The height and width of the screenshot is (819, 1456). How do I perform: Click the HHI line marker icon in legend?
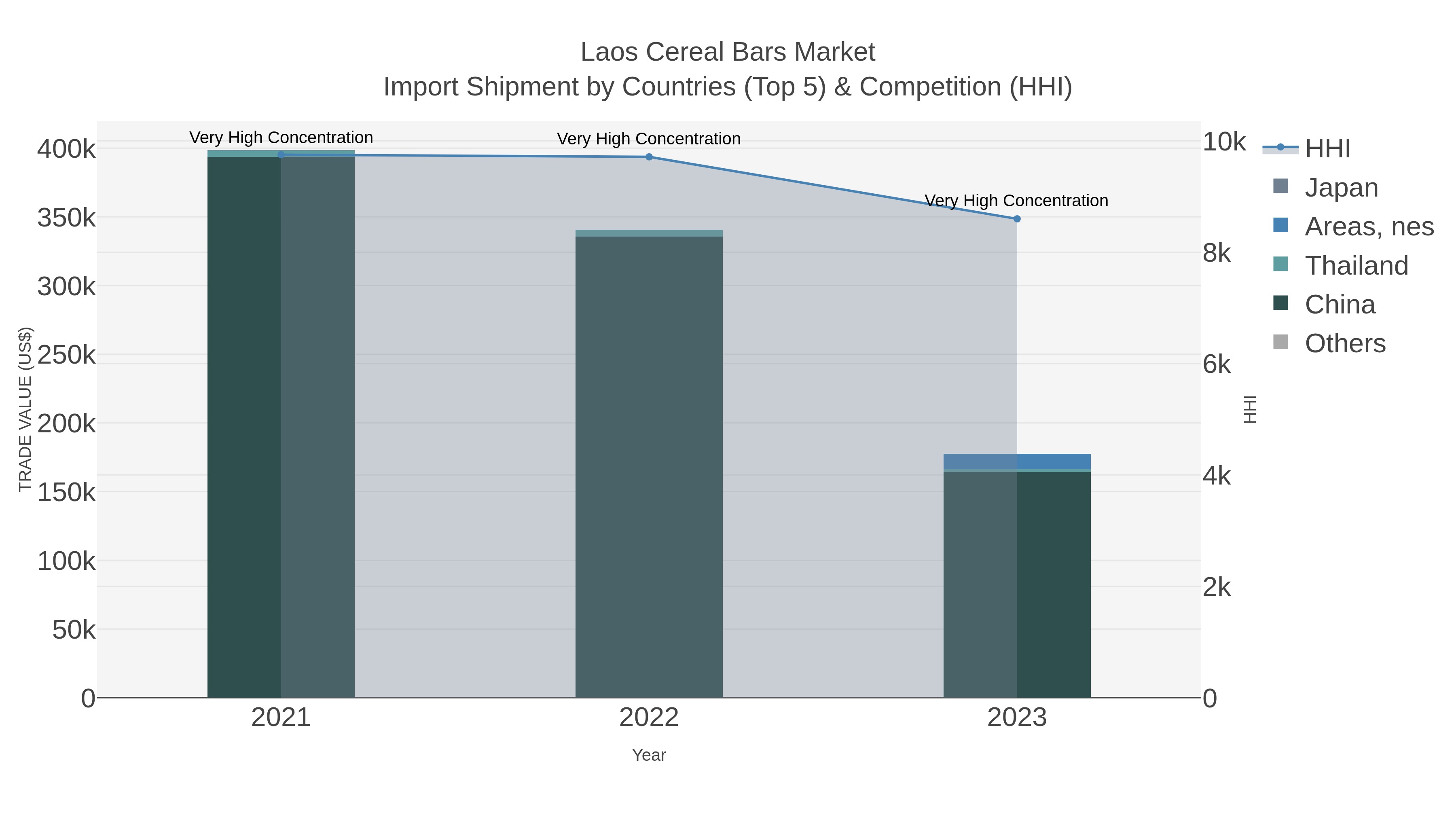click(x=1280, y=148)
